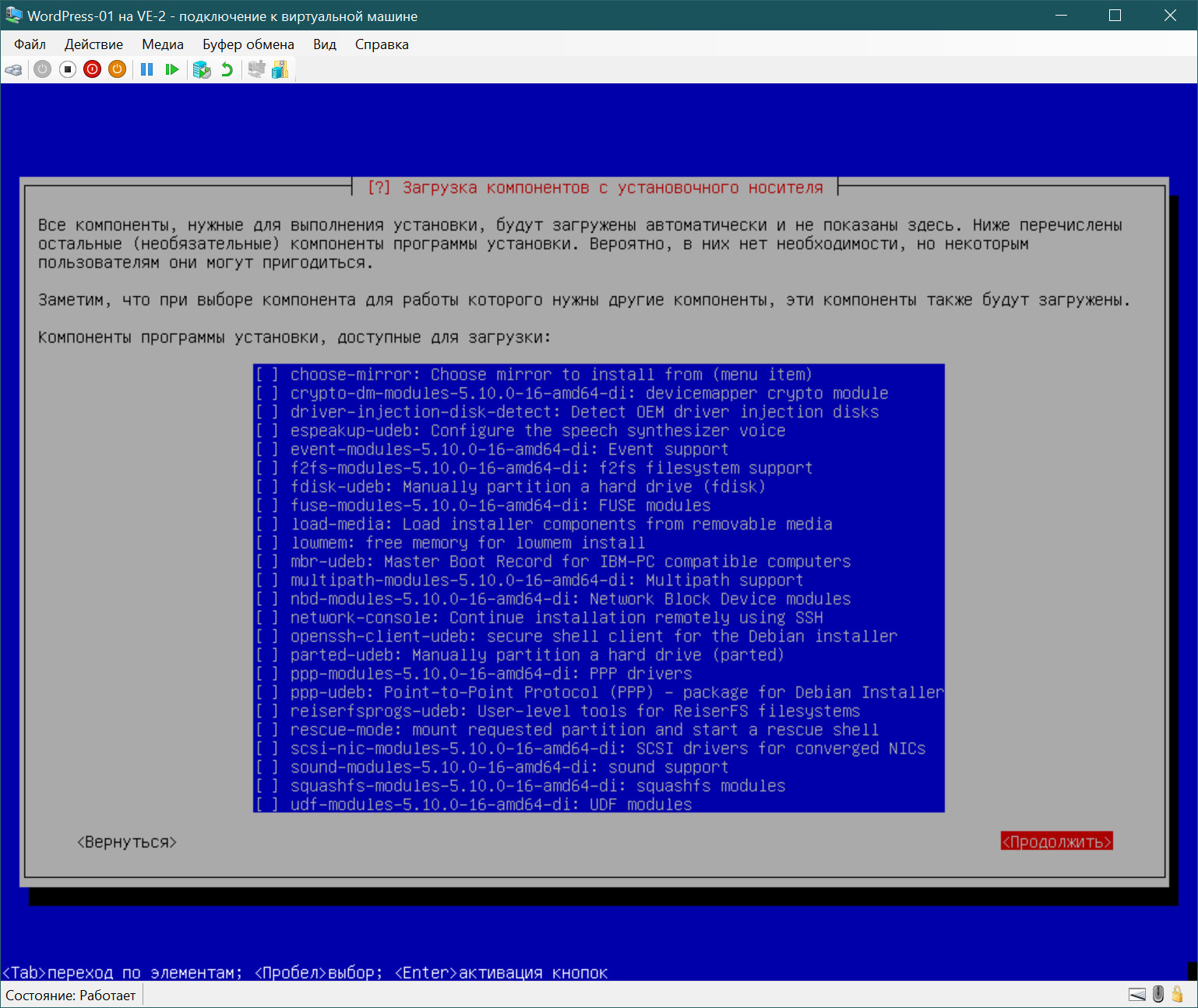Minimize the VM connection window

click(1062, 16)
